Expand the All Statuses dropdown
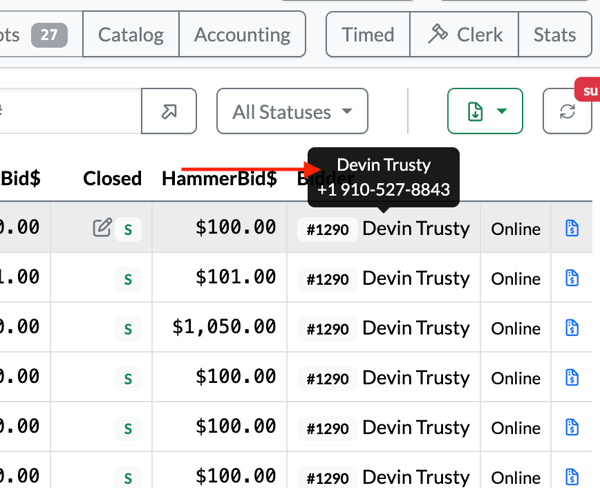The image size is (600, 488). point(292,111)
